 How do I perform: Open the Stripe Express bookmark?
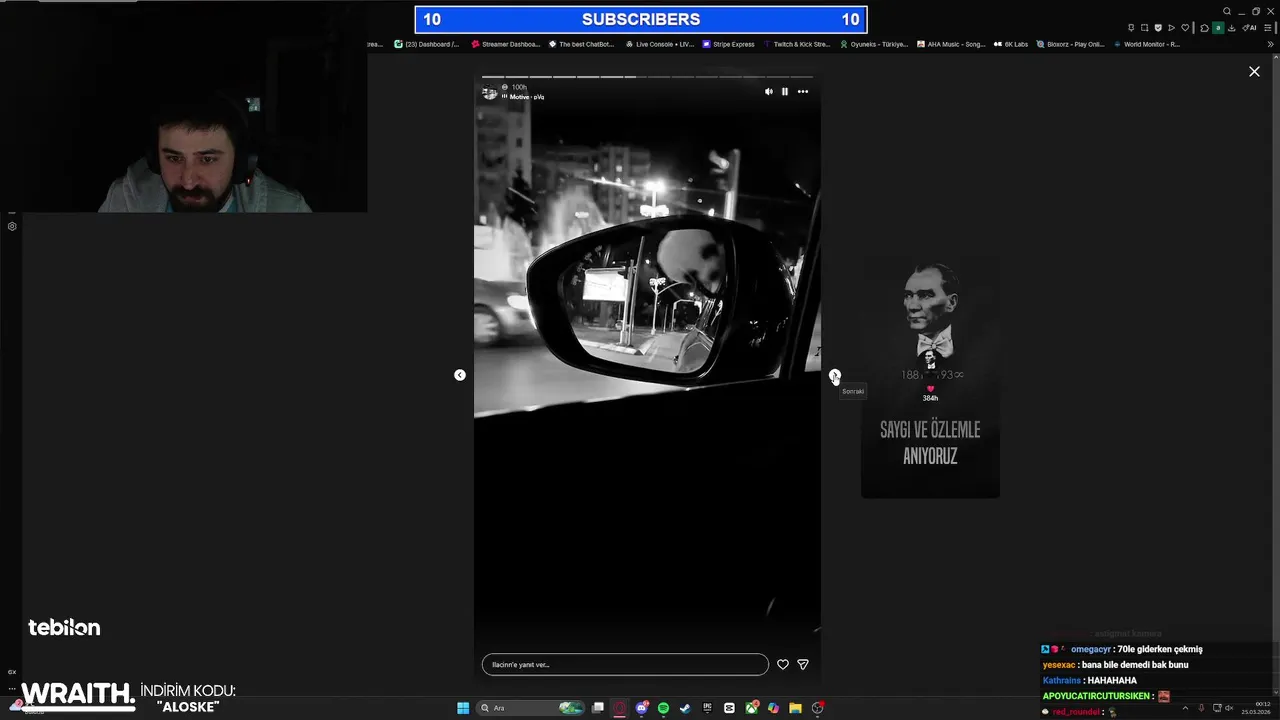[729, 44]
